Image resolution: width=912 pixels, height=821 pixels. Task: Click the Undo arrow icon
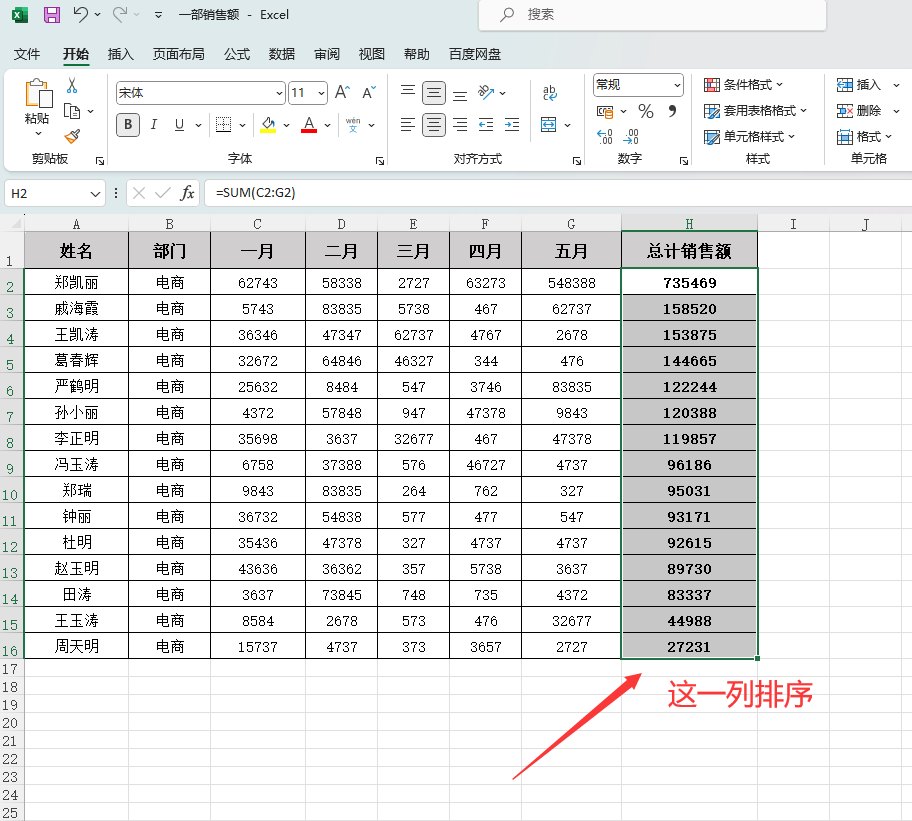[x=80, y=14]
